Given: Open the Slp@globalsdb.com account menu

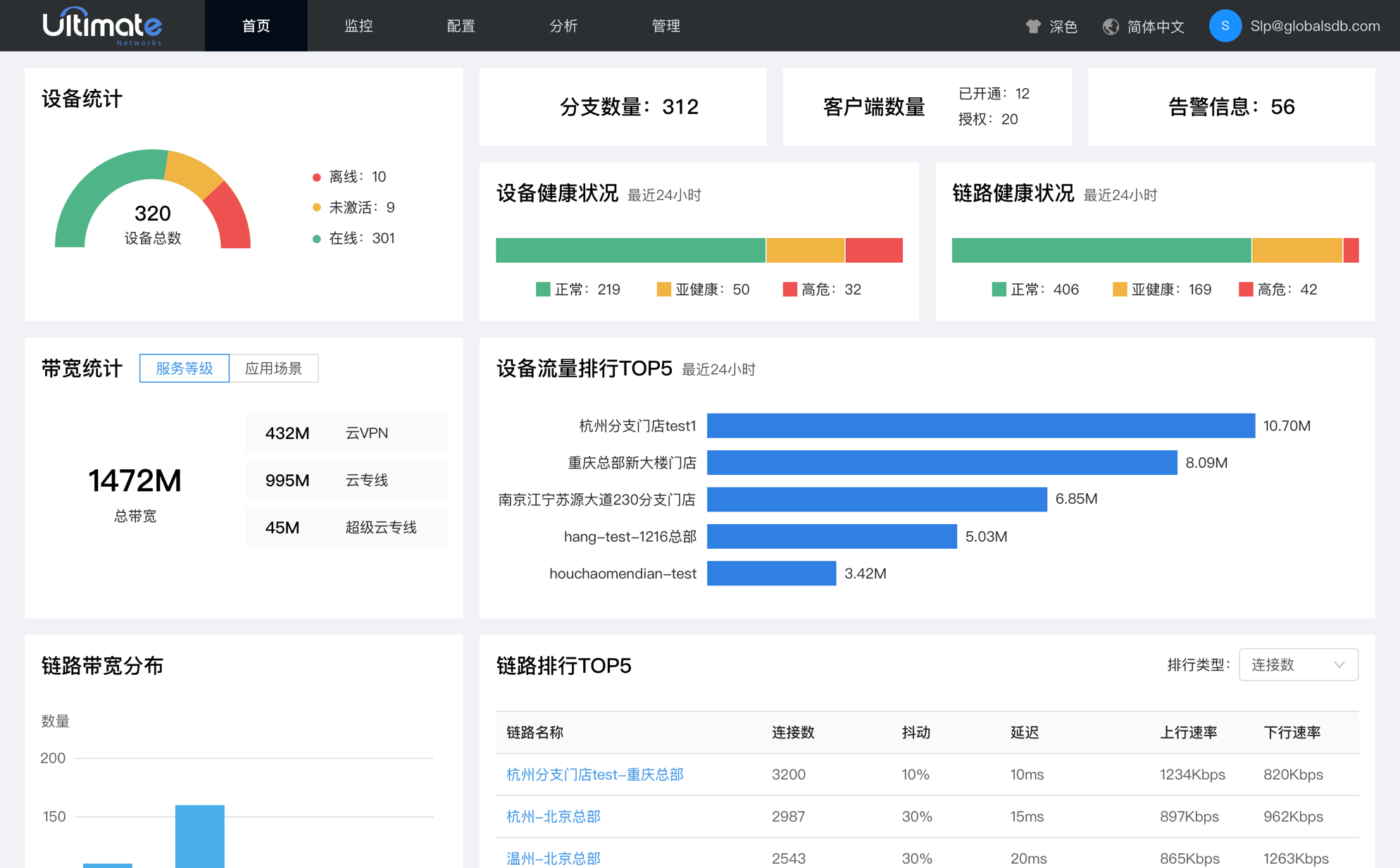Looking at the screenshot, I should click(x=1314, y=26).
